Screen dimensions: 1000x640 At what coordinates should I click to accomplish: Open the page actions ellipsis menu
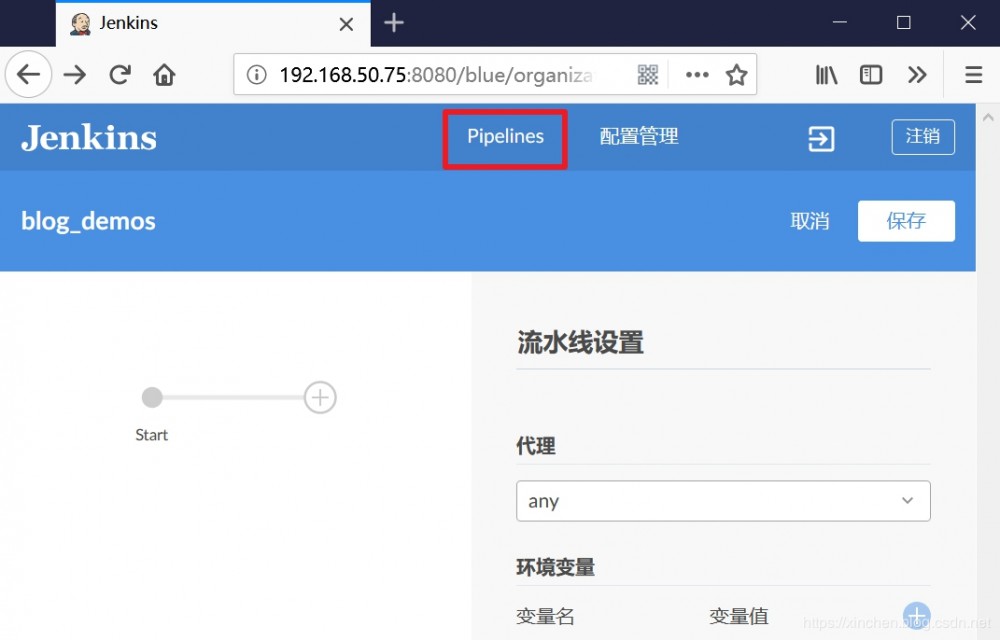pos(697,74)
